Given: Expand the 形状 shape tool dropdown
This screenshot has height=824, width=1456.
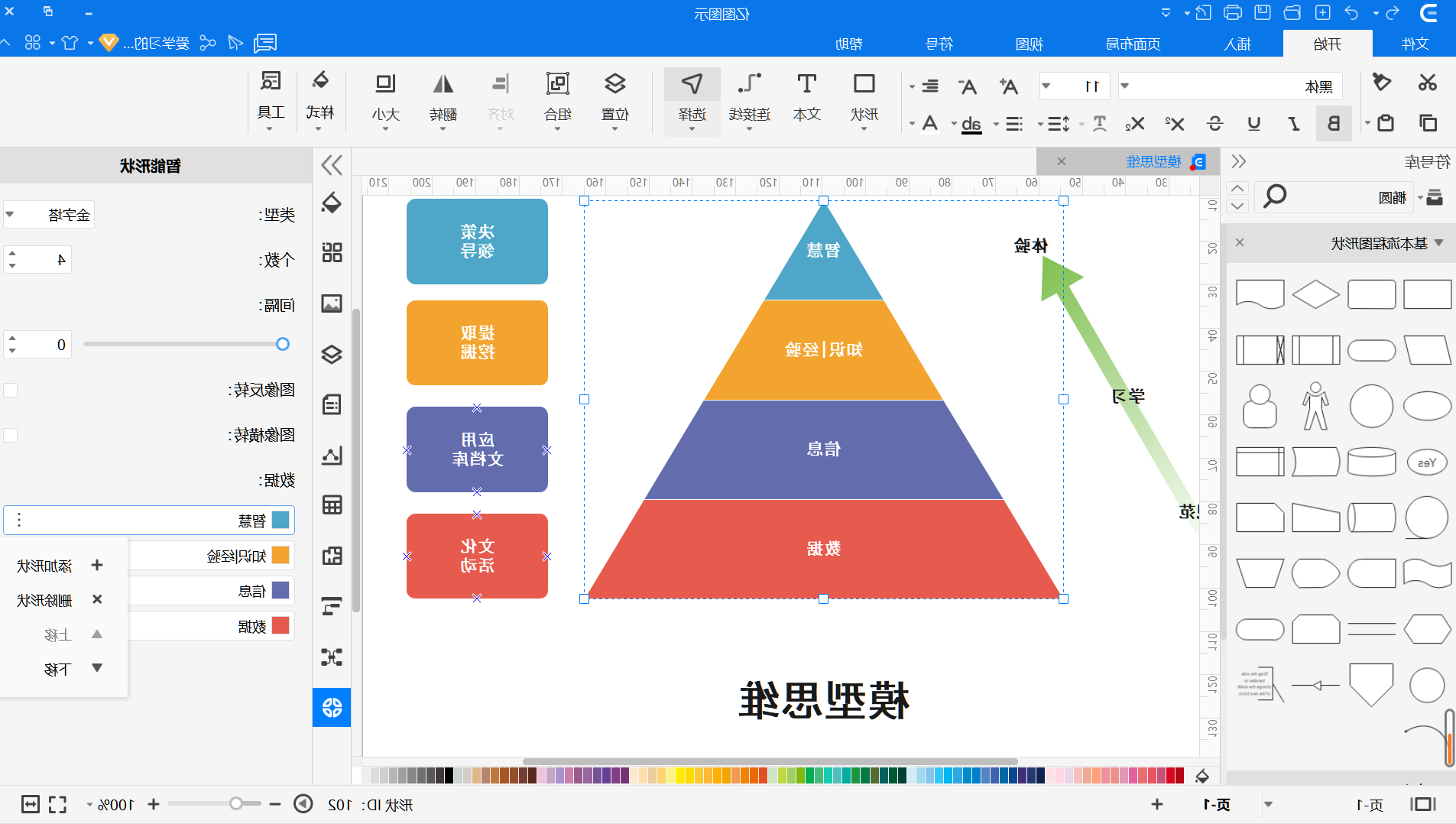Looking at the screenshot, I should click(x=864, y=128).
